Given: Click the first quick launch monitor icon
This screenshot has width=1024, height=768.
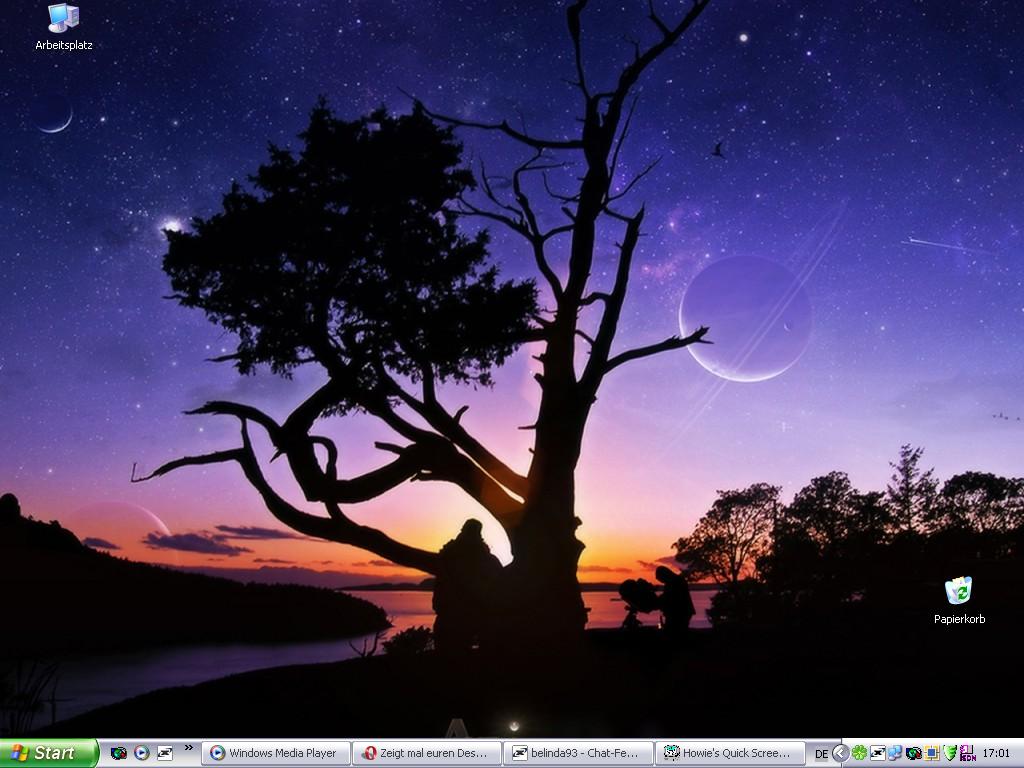Looking at the screenshot, I should click(118, 753).
